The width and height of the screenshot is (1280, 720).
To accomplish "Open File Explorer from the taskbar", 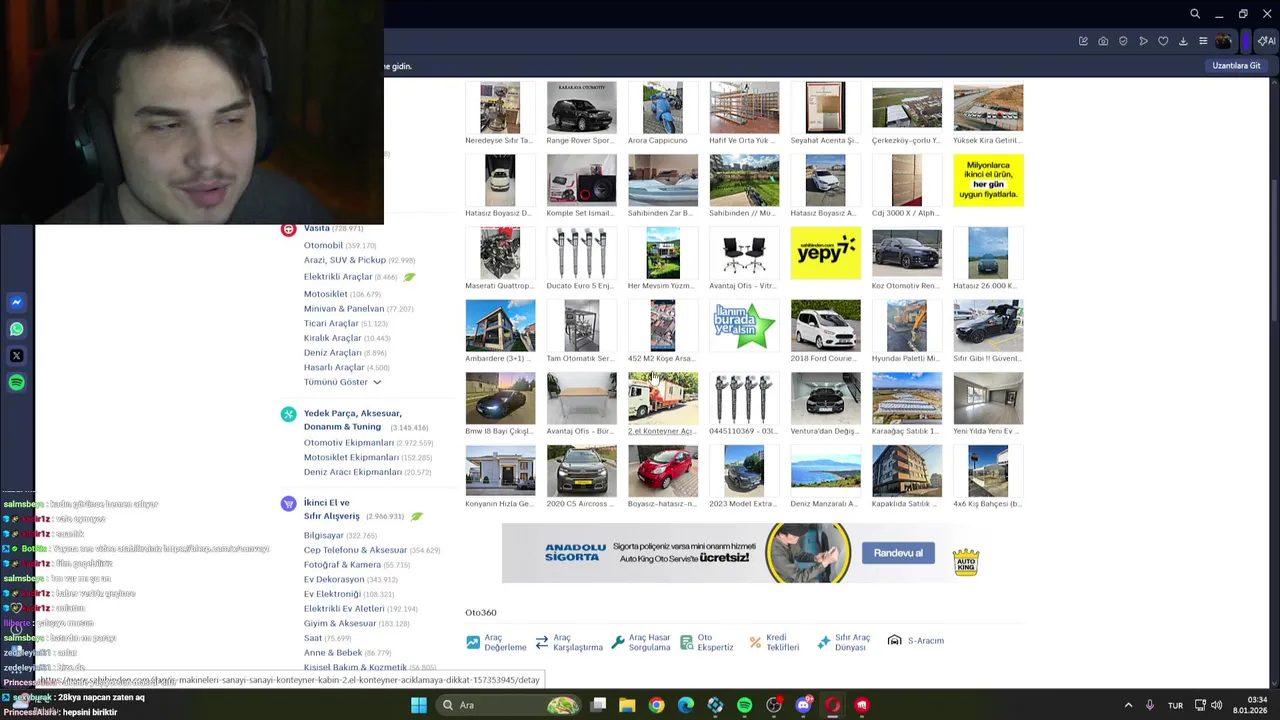I will point(627,705).
